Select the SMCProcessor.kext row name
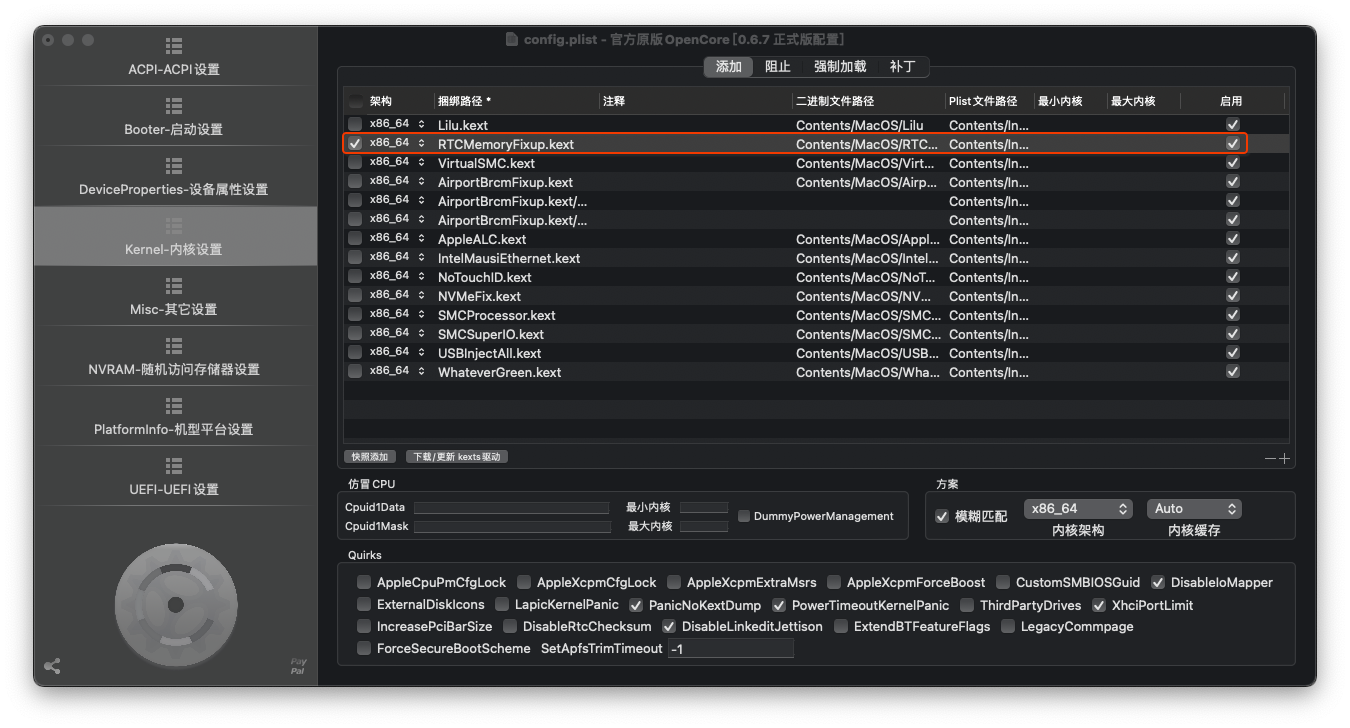This screenshot has width=1350, height=728. [x=496, y=315]
